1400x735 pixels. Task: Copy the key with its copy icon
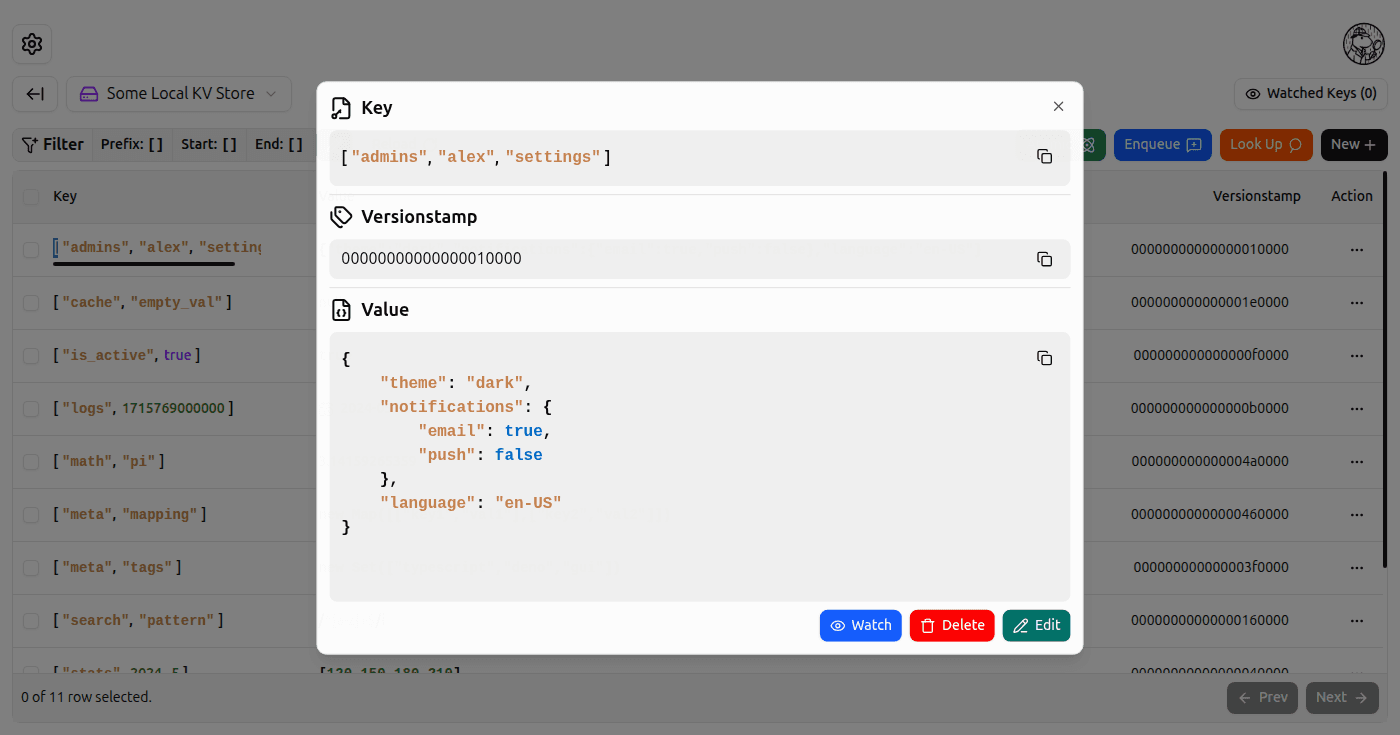tap(1044, 157)
